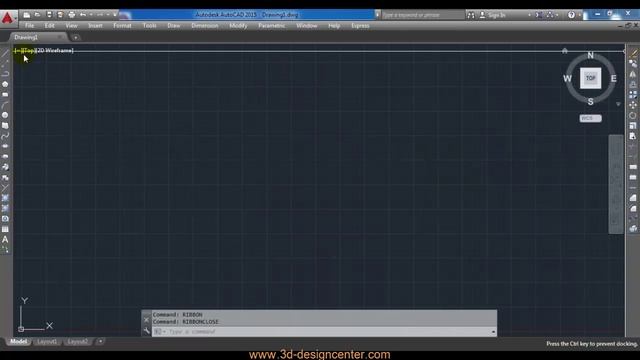Image resolution: width=640 pixels, height=360 pixels.
Task: Save the drawing using the Save icon
Action: click(x=49, y=15)
